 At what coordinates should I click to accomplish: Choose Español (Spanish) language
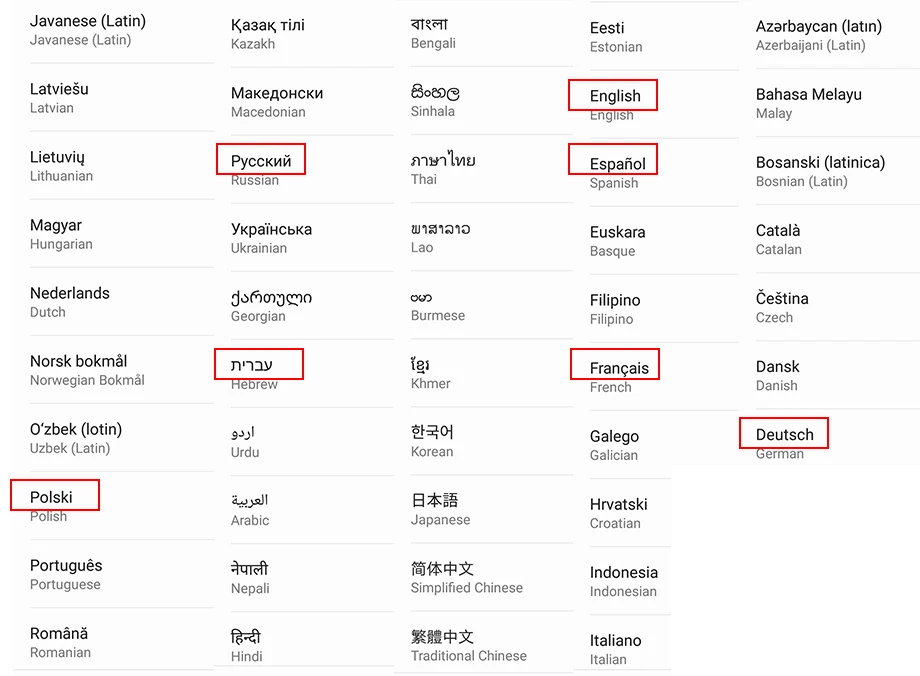click(x=617, y=164)
